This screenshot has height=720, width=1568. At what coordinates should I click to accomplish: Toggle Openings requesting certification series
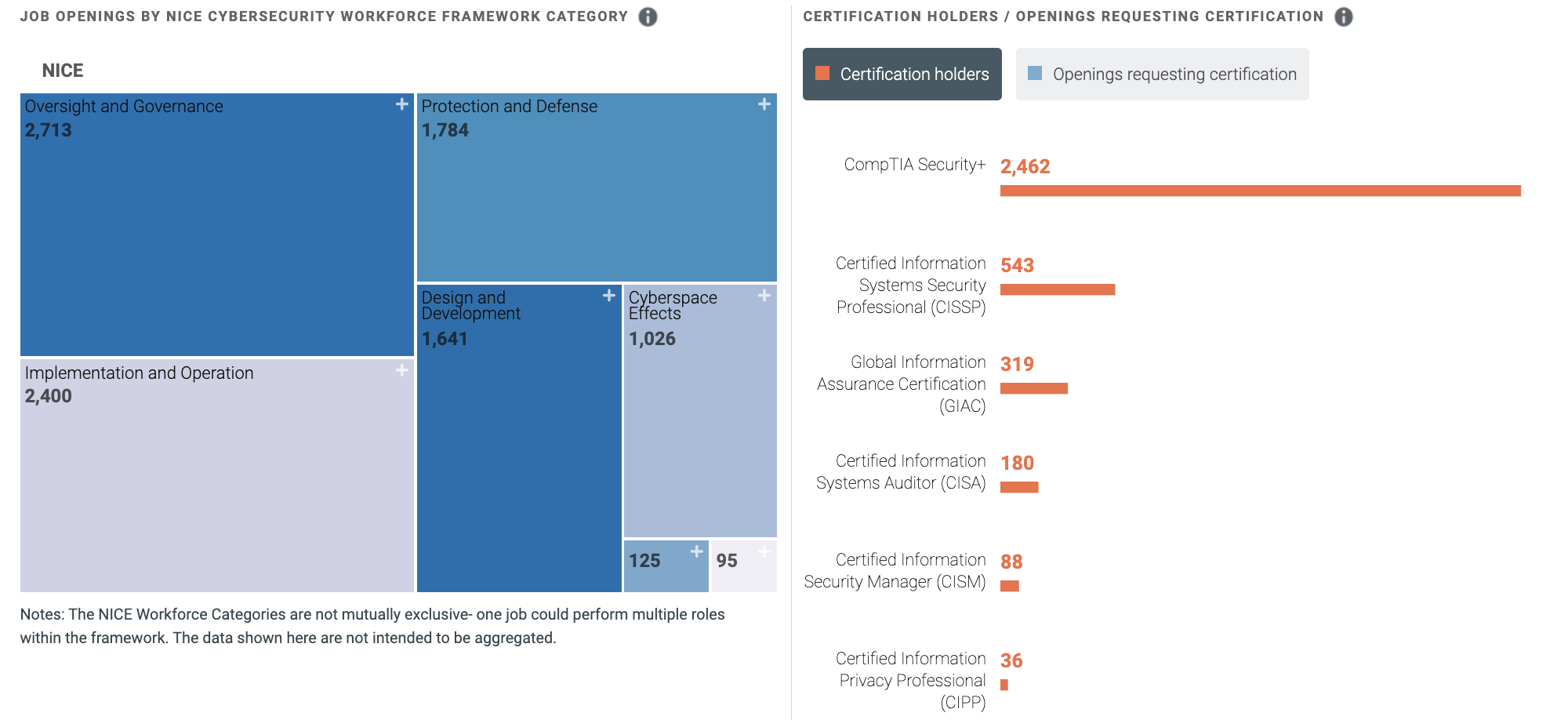click(x=1162, y=74)
